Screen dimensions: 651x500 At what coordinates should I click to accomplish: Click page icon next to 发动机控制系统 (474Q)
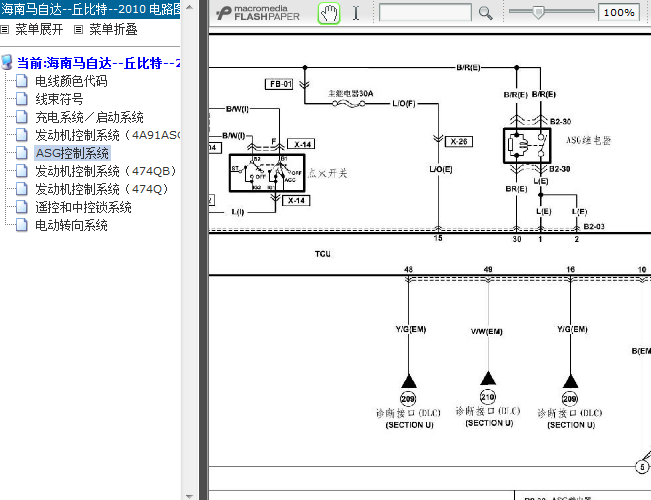click(22, 189)
